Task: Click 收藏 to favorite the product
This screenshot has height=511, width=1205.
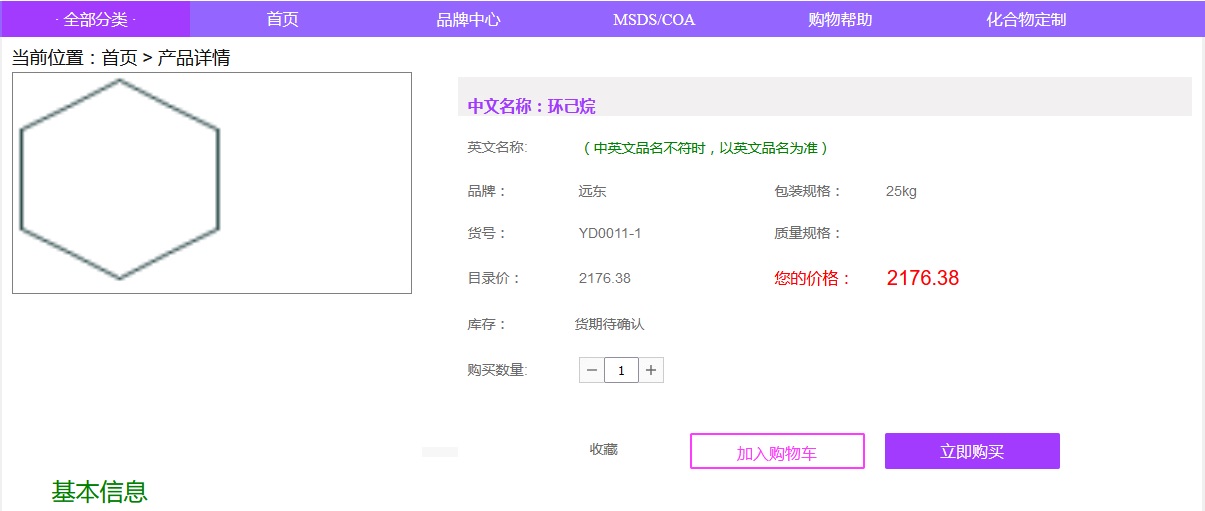Action: coord(604,450)
